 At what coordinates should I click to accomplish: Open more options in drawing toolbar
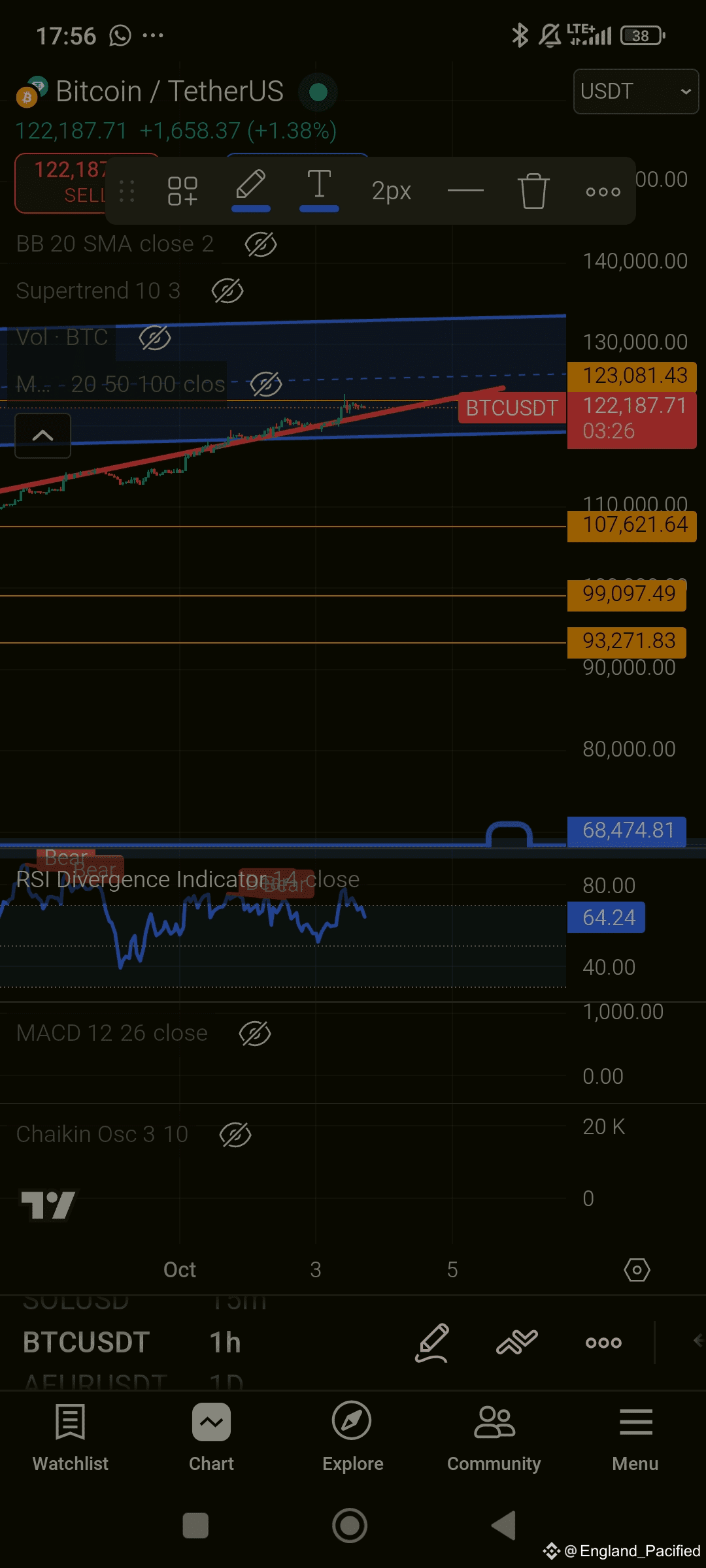(603, 191)
